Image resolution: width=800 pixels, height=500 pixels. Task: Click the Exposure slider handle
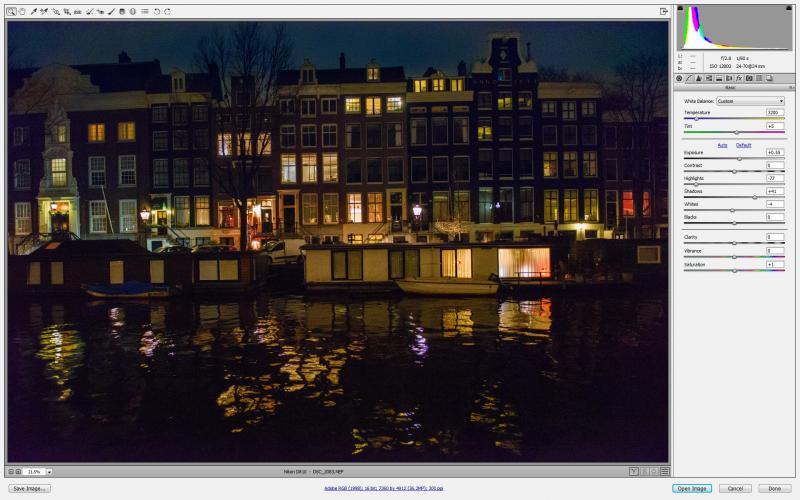point(739,159)
